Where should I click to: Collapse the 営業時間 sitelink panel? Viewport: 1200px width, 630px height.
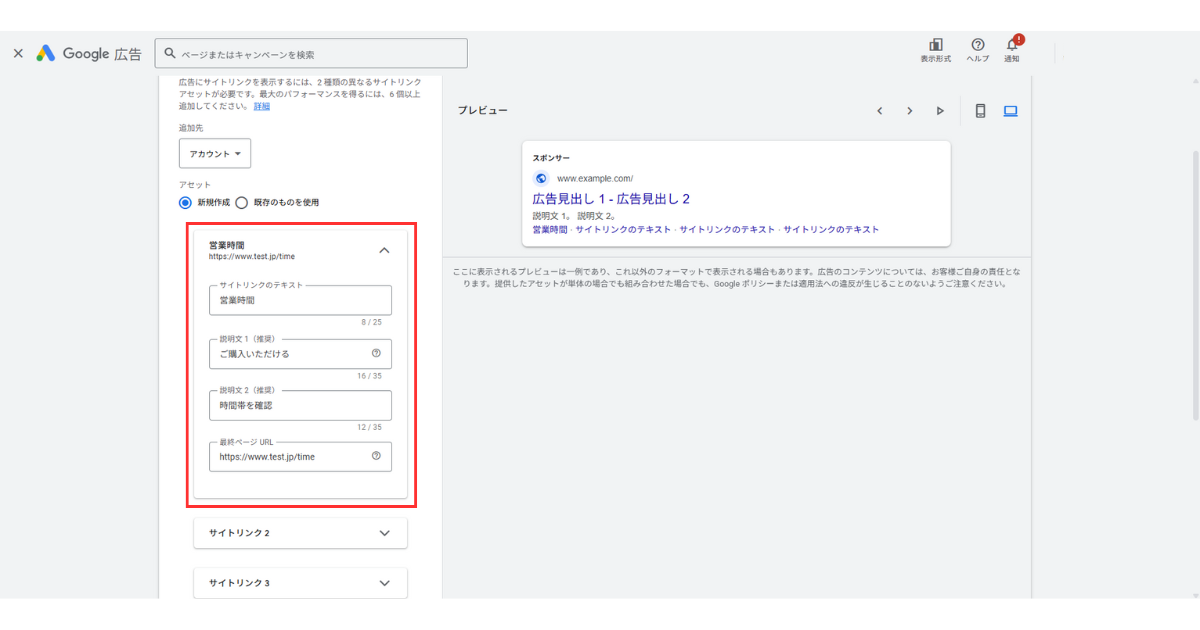(x=384, y=250)
